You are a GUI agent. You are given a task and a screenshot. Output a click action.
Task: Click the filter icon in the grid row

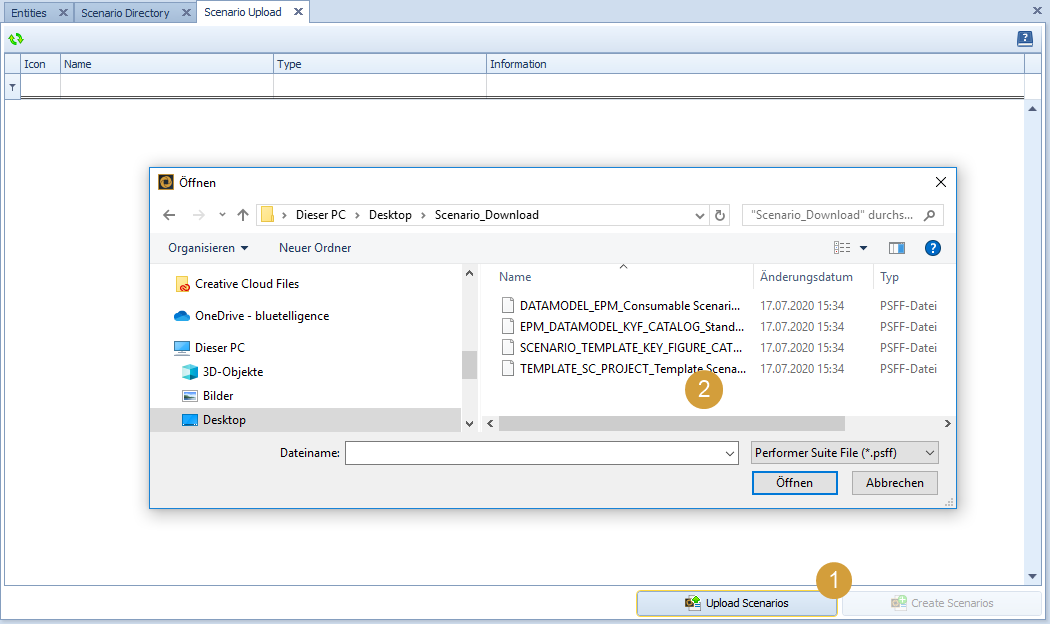click(x=10, y=87)
